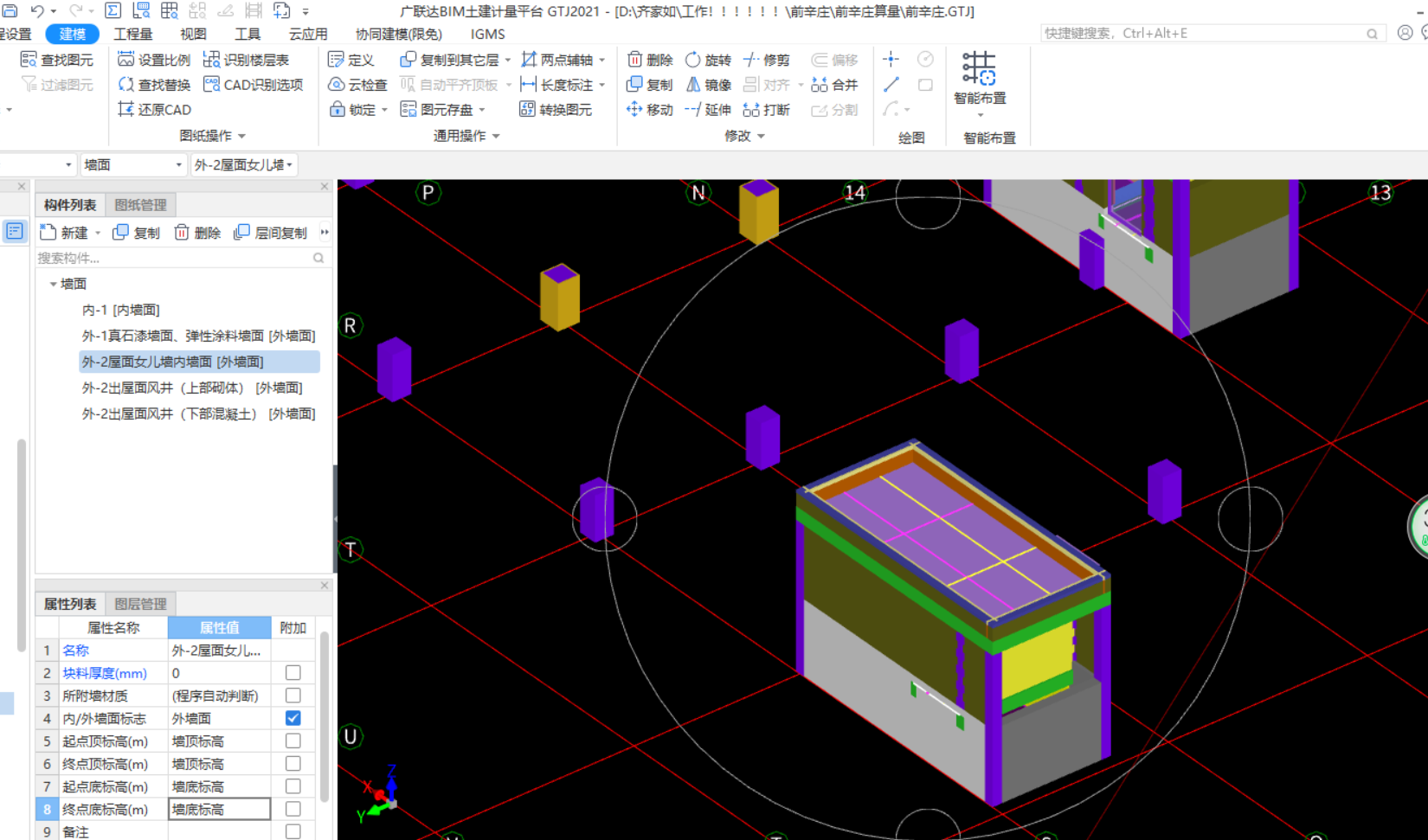This screenshot has width=1428, height=840.
Task: Toggle 起点顶标高 附加 checkbox
Action: pos(293,741)
